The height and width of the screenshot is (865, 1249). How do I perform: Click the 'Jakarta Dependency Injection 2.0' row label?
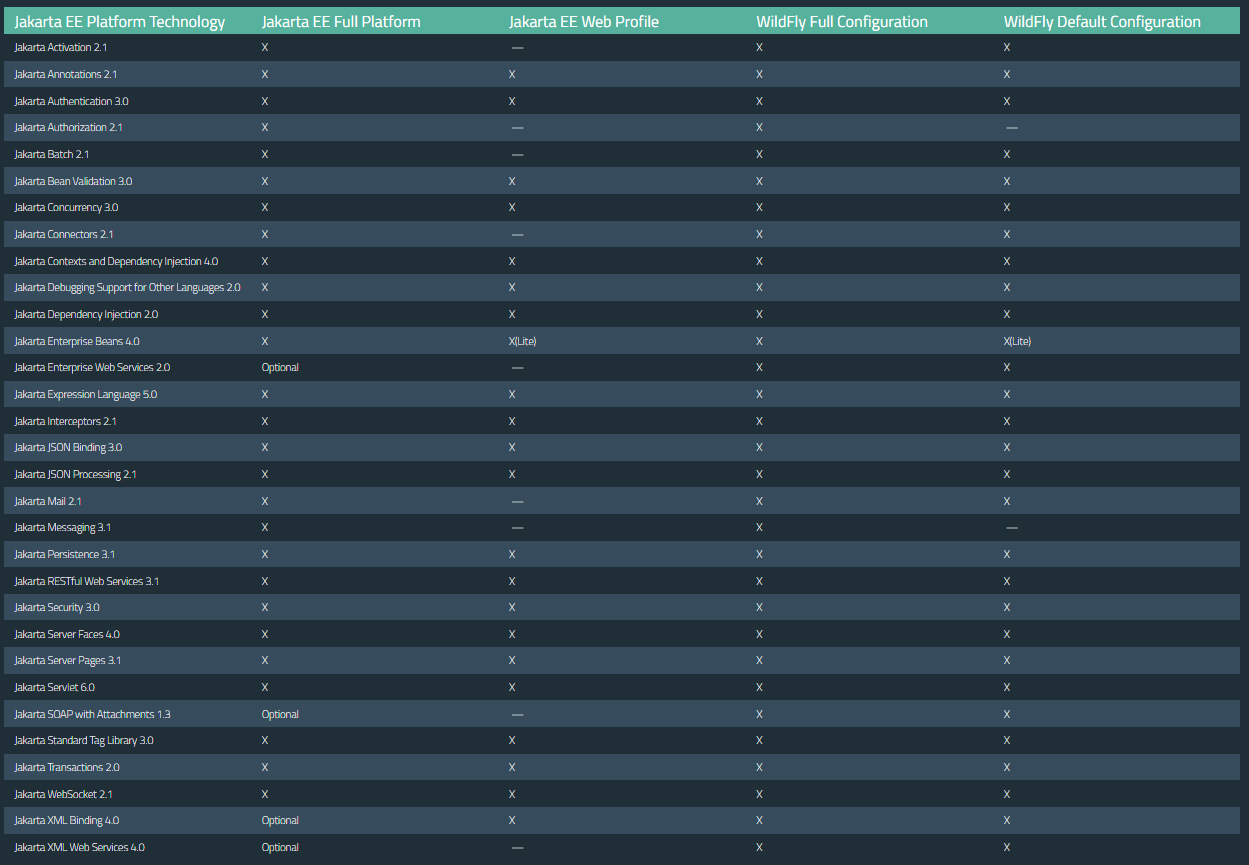tap(86, 314)
